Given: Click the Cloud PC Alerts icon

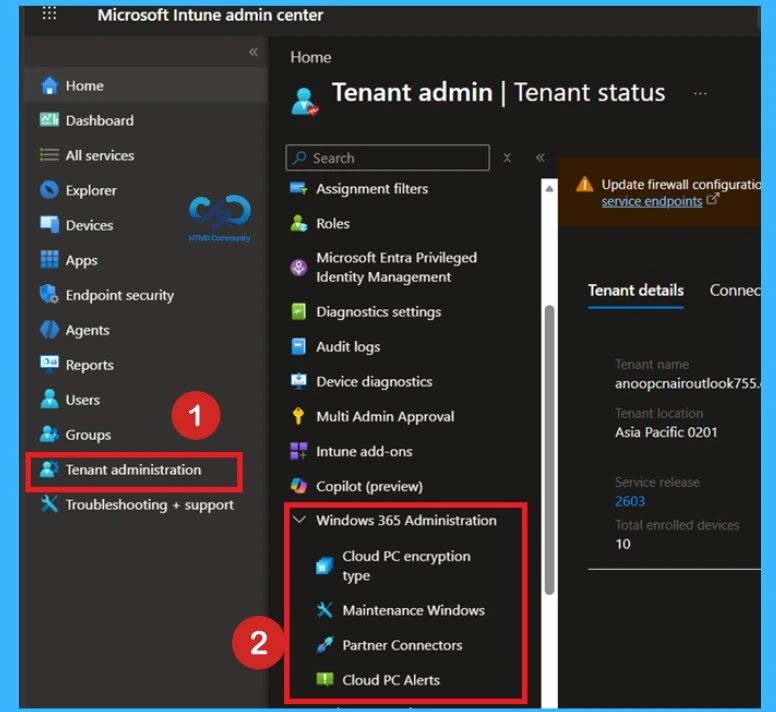Looking at the screenshot, I should [x=325, y=679].
